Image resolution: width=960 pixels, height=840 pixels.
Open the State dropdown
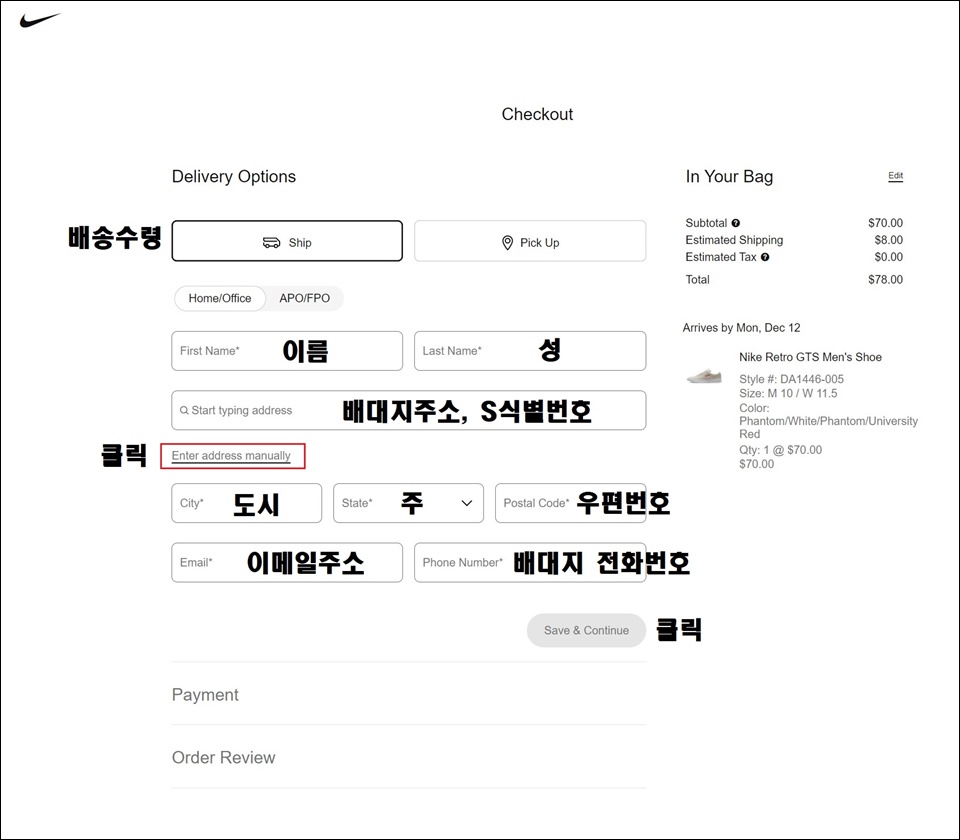(408, 503)
